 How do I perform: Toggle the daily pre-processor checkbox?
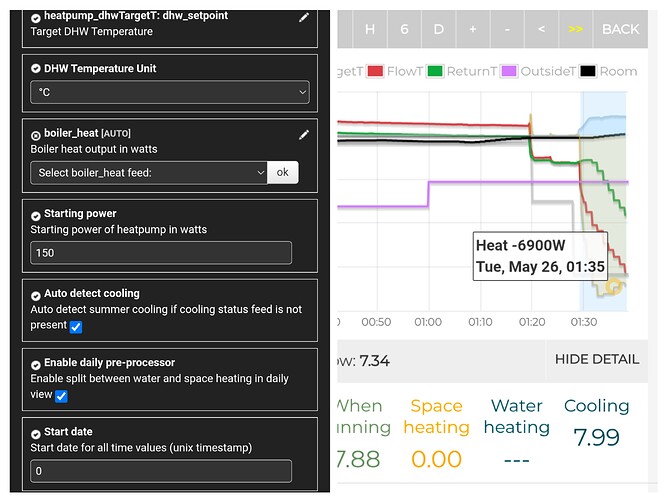pyautogui.click(x=61, y=396)
